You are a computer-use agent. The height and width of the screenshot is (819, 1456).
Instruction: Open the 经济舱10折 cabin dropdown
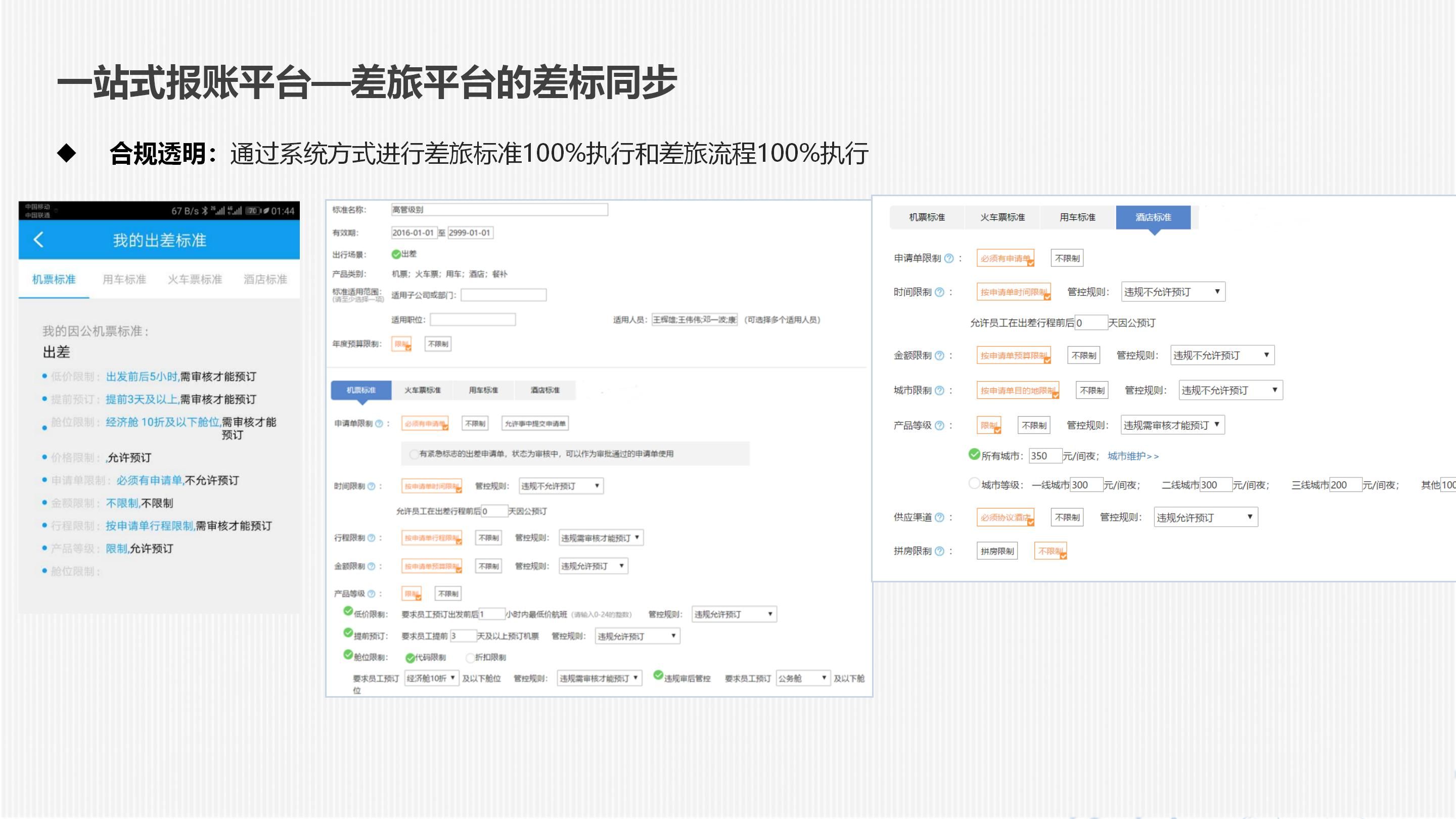(432, 678)
